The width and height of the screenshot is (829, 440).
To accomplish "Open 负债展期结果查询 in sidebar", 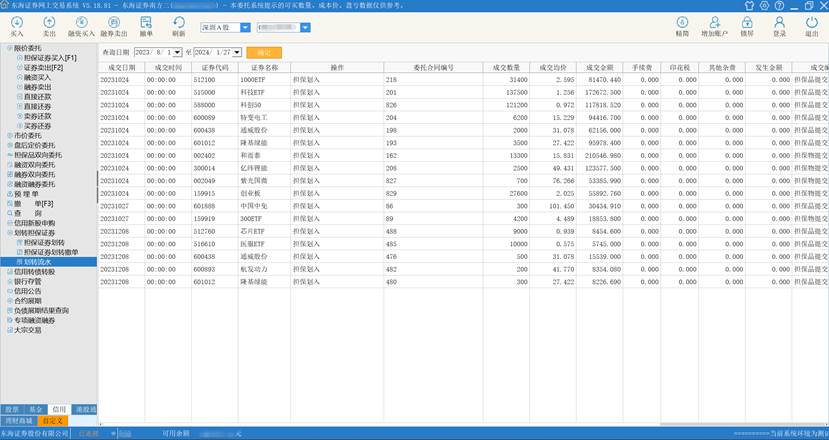I will (42, 310).
